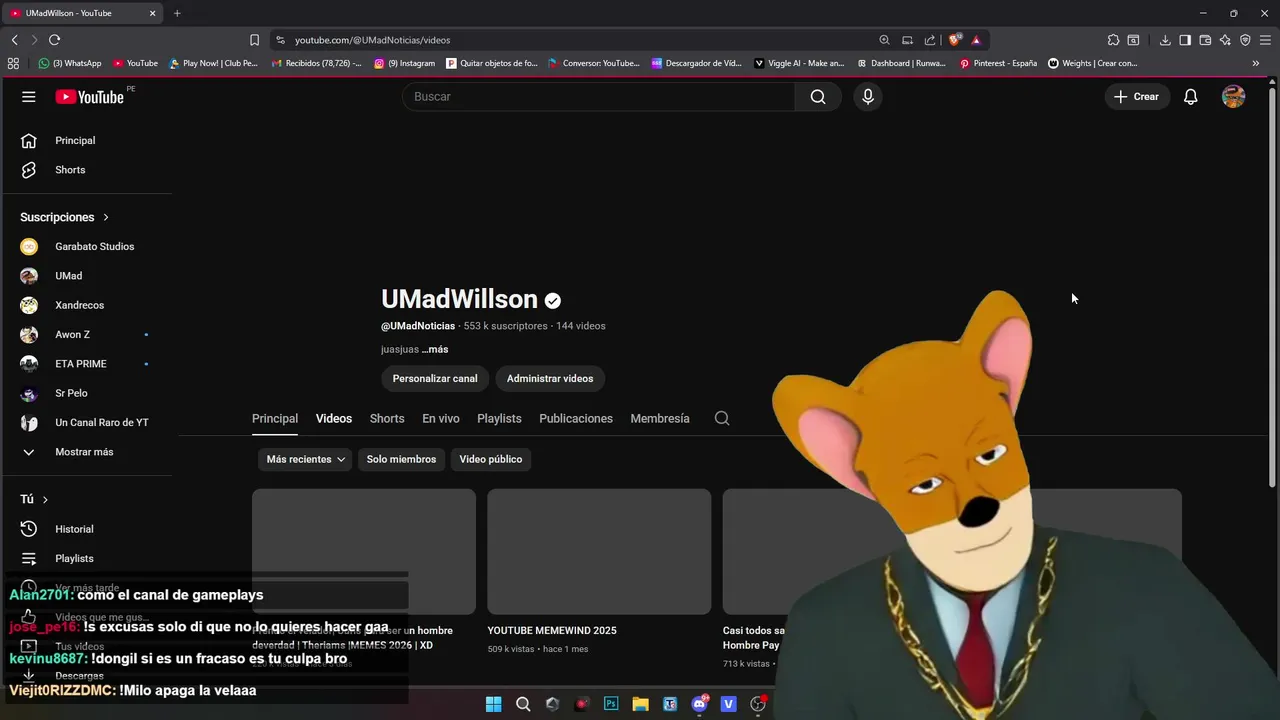The width and height of the screenshot is (1280, 720).
Task: Click Personalizar canal button
Action: click(x=435, y=378)
